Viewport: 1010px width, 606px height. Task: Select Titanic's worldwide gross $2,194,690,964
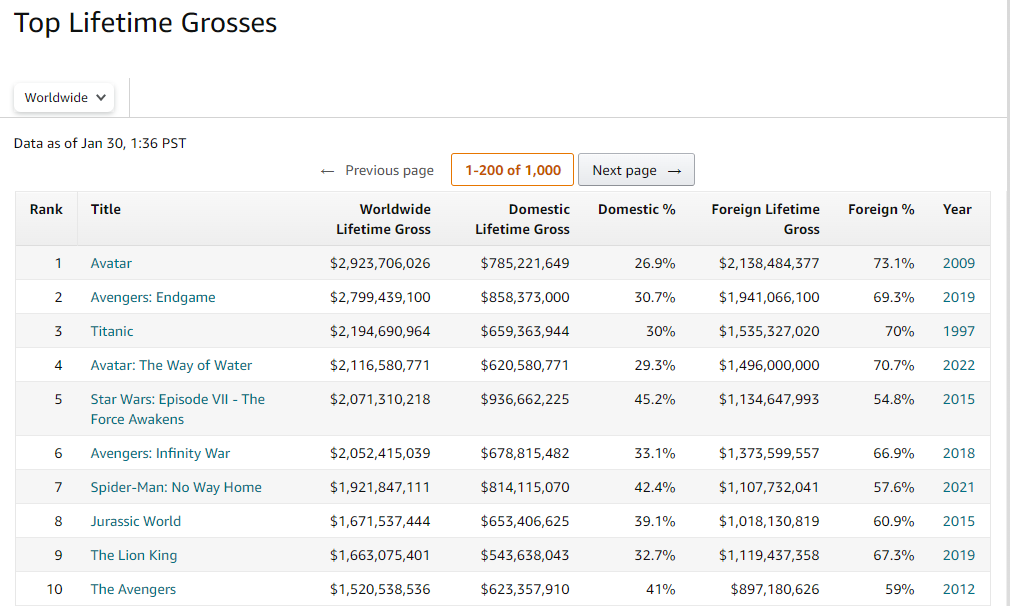coord(380,332)
